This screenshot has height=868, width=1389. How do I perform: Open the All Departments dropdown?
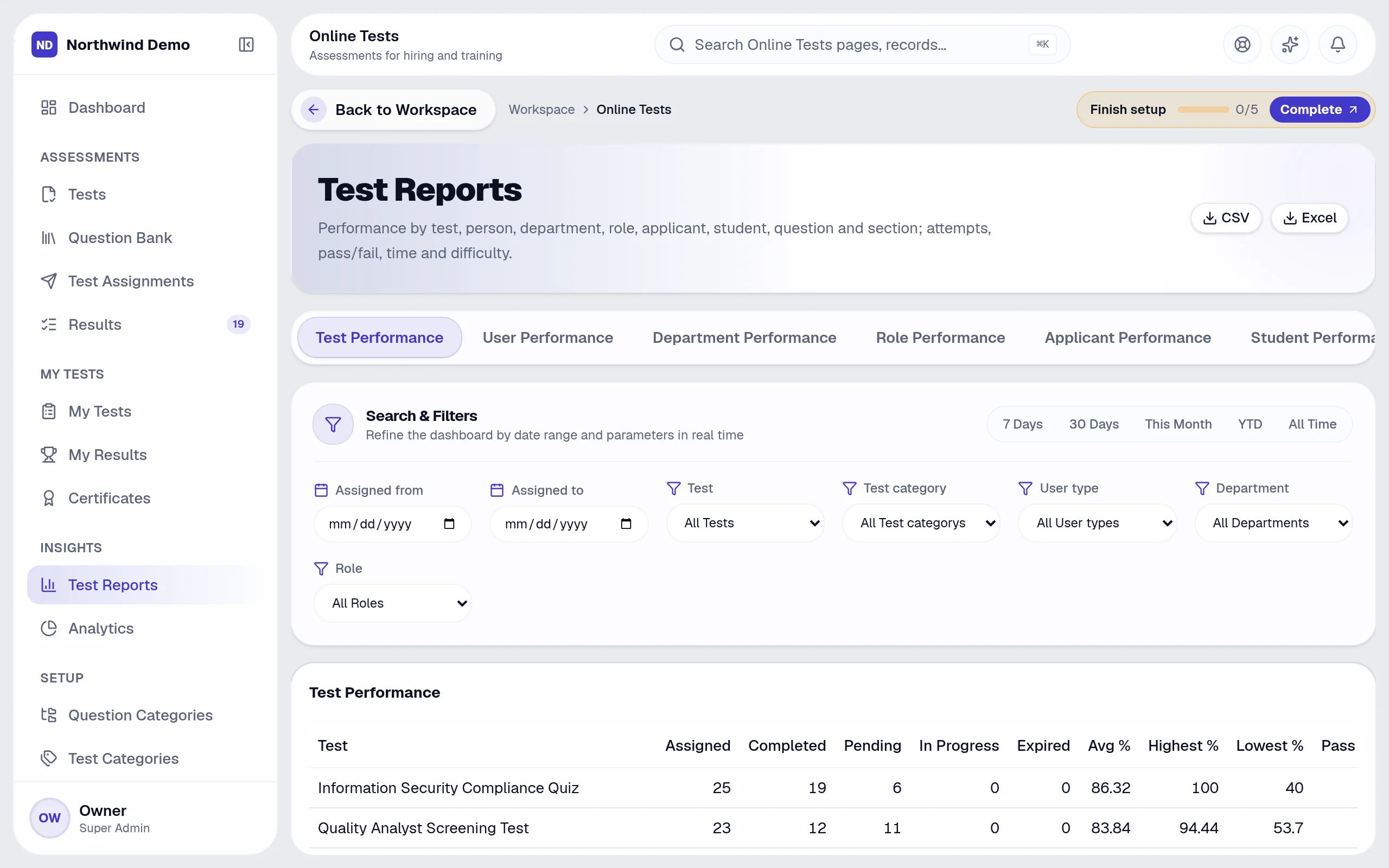[x=1273, y=523]
